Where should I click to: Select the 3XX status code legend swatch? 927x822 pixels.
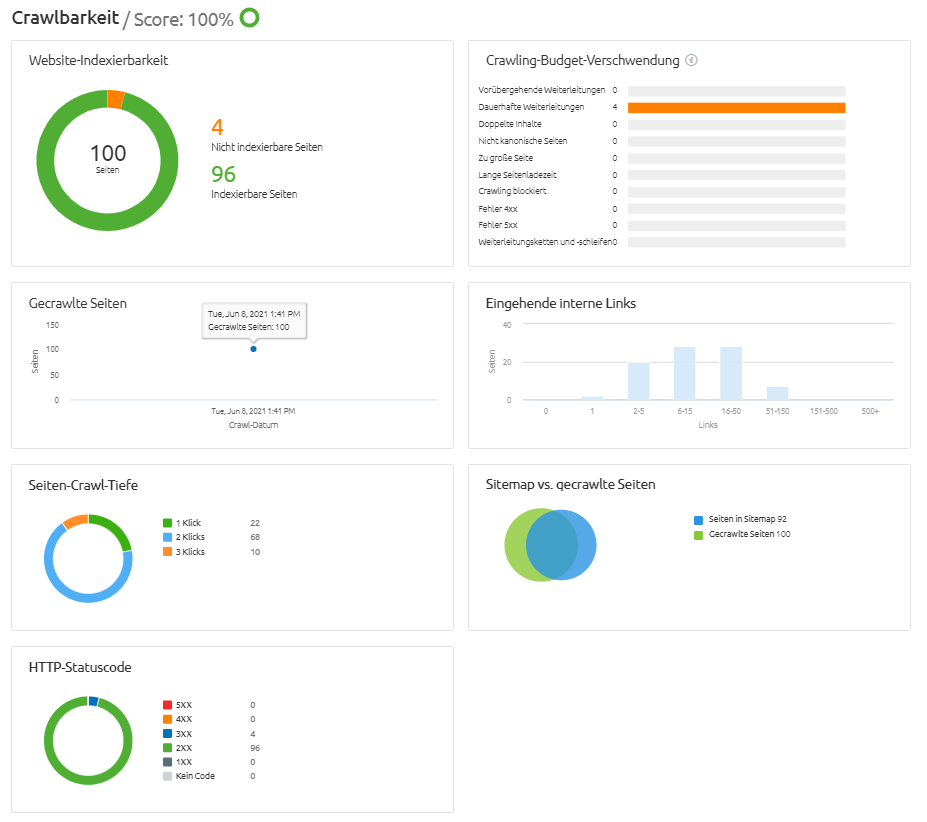point(167,733)
